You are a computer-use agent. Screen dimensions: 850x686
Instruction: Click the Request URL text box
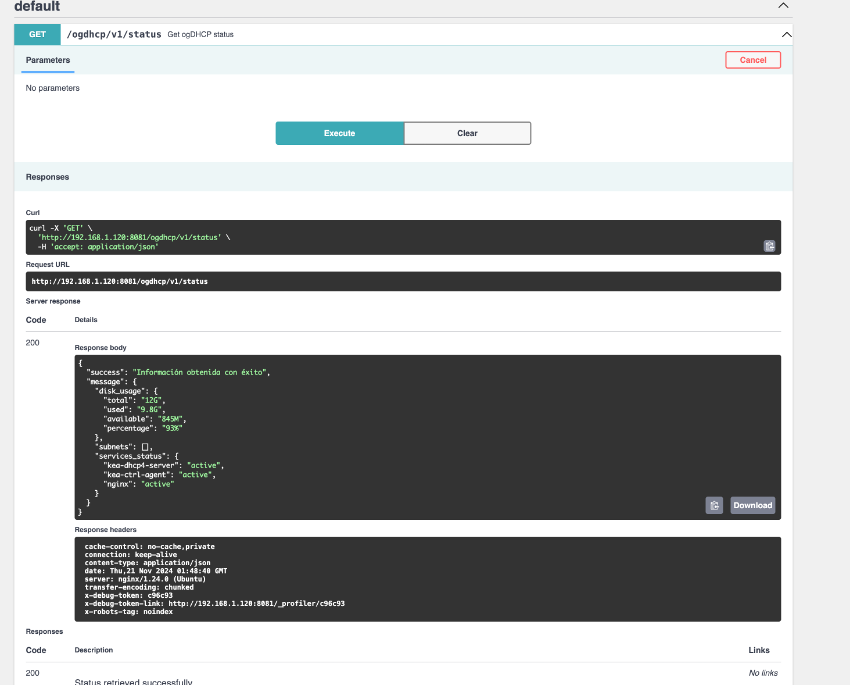coord(403,282)
